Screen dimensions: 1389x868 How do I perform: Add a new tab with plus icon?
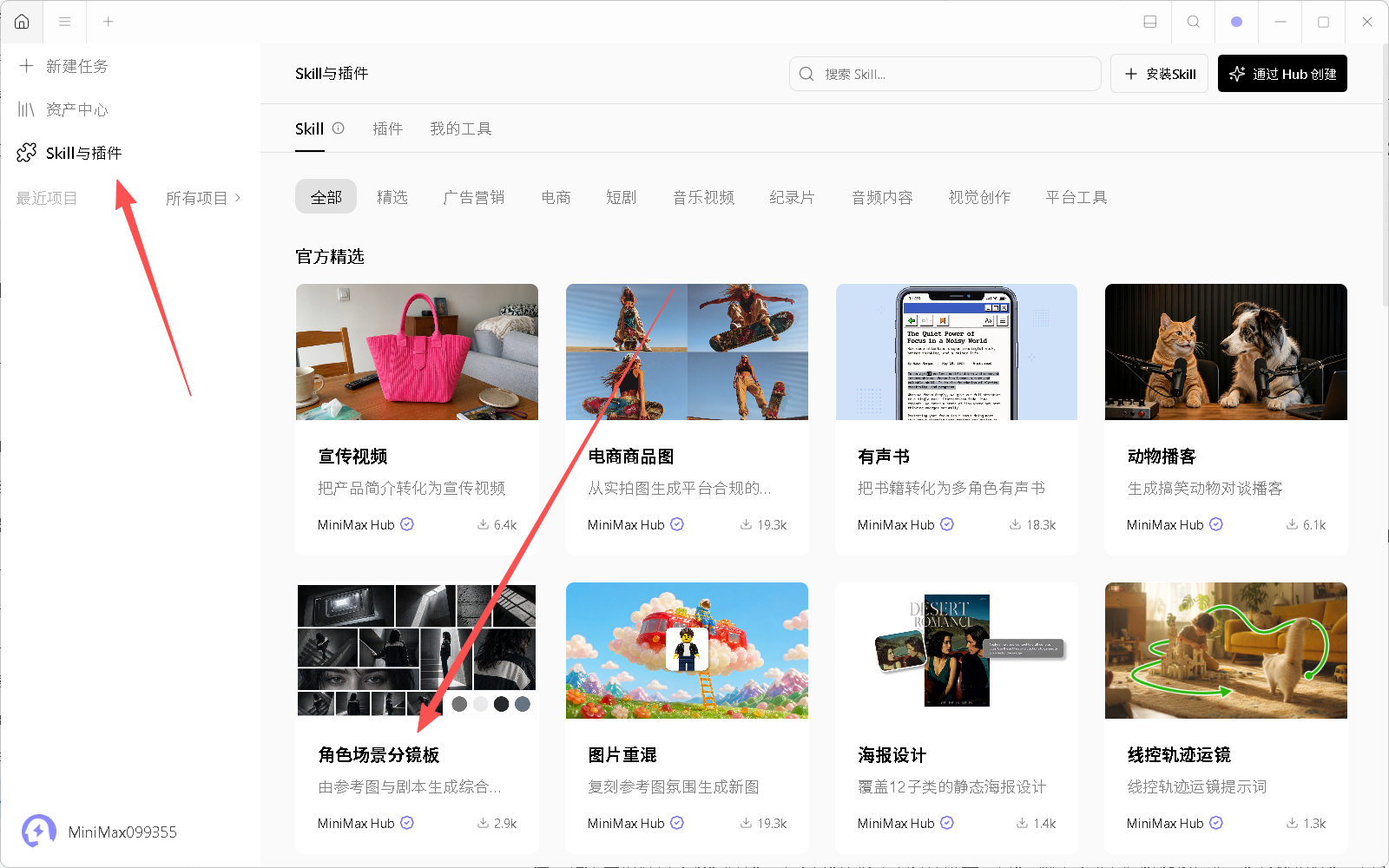109,22
